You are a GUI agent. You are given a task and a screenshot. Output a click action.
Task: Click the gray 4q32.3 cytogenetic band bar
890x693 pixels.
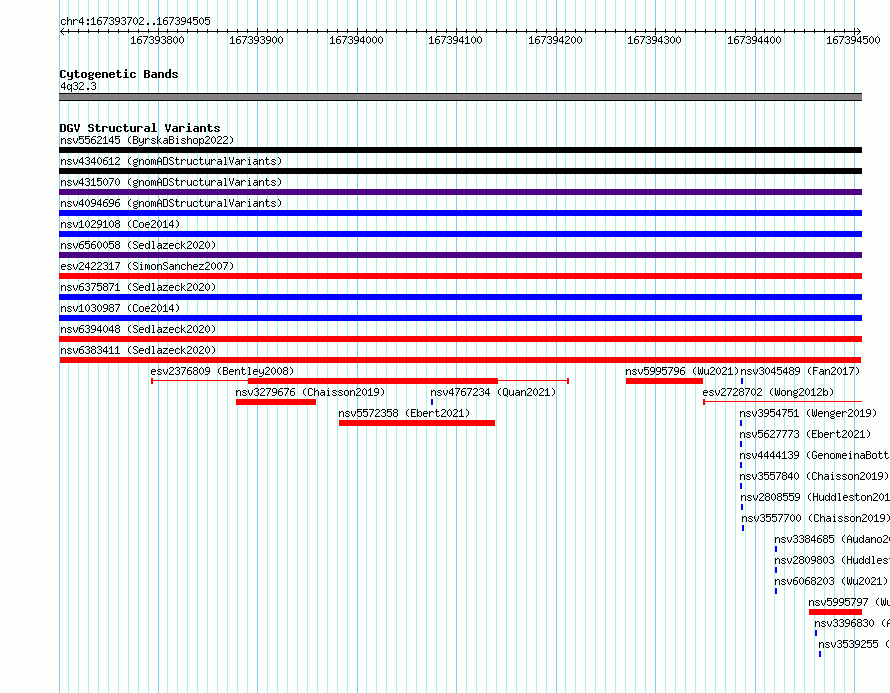coord(460,97)
